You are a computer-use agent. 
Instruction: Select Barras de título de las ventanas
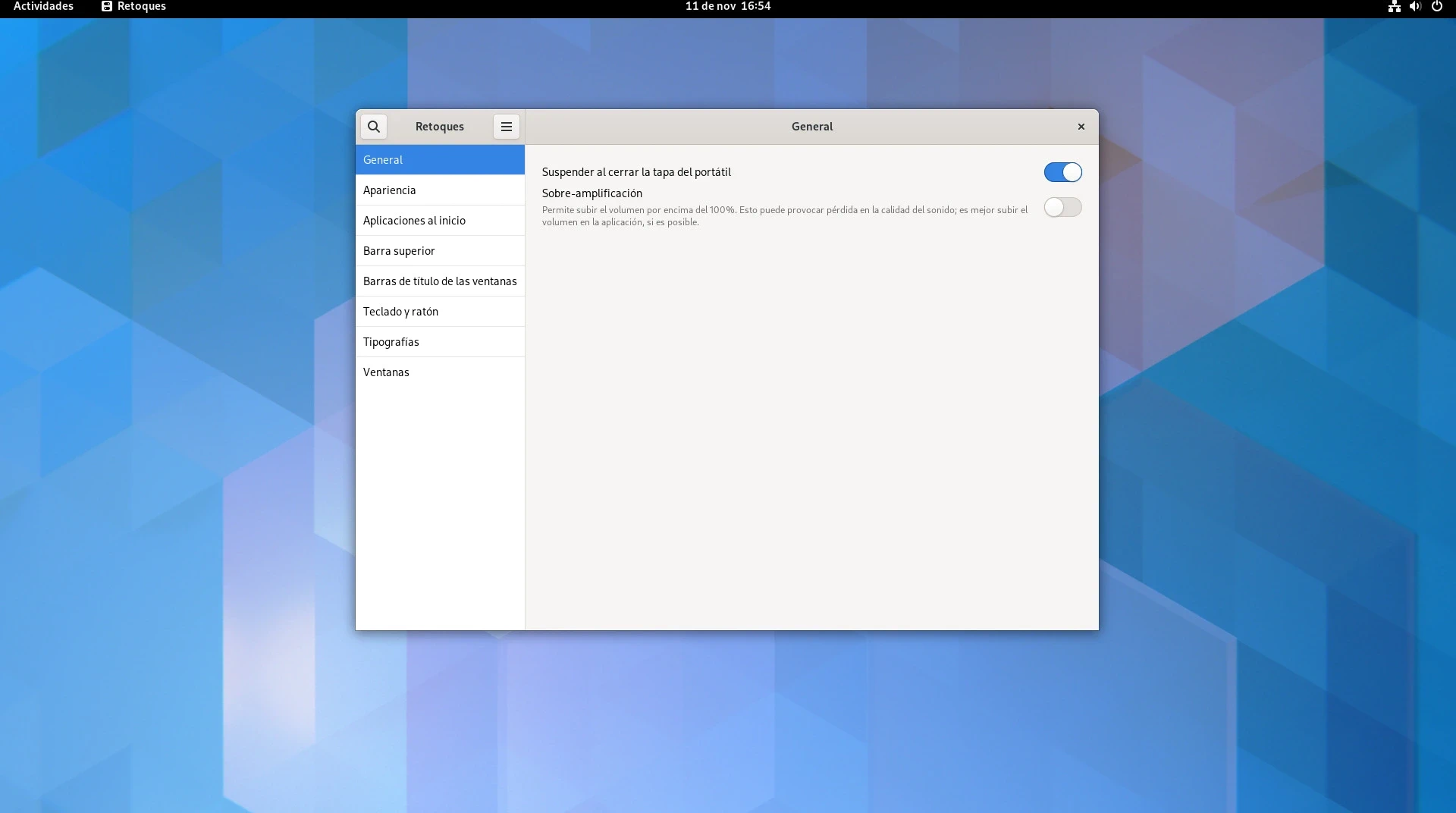[x=440, y=281]
